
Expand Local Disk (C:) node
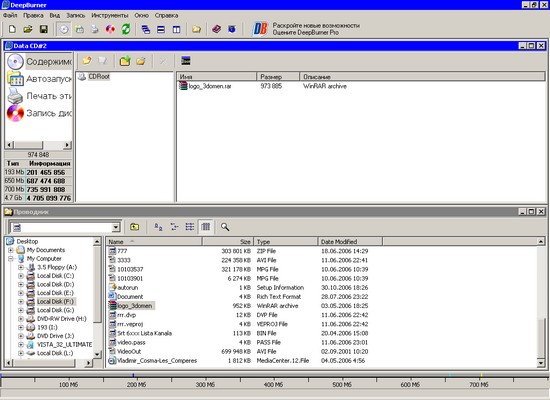[x=21, y=276]
